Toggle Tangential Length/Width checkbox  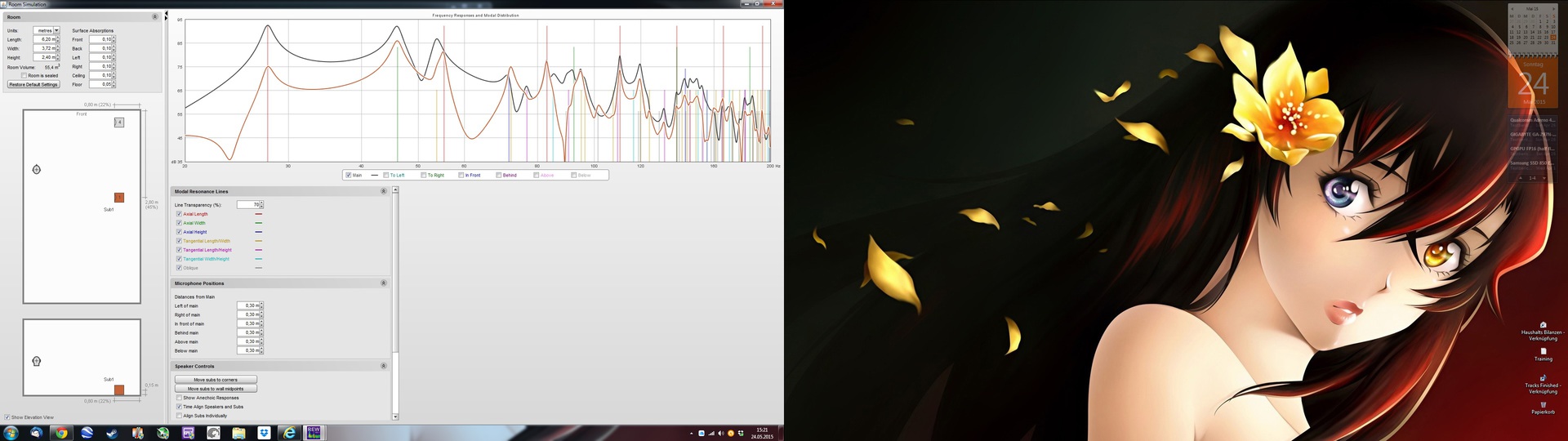click(179, 241)
